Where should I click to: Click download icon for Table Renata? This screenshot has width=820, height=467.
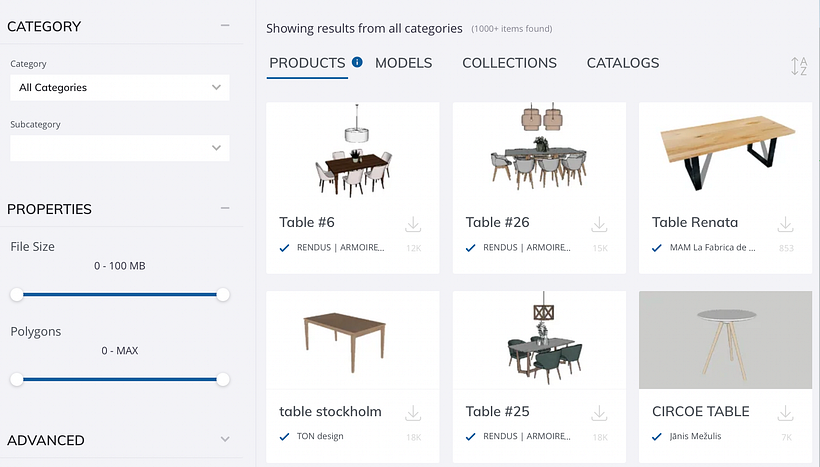785,224
